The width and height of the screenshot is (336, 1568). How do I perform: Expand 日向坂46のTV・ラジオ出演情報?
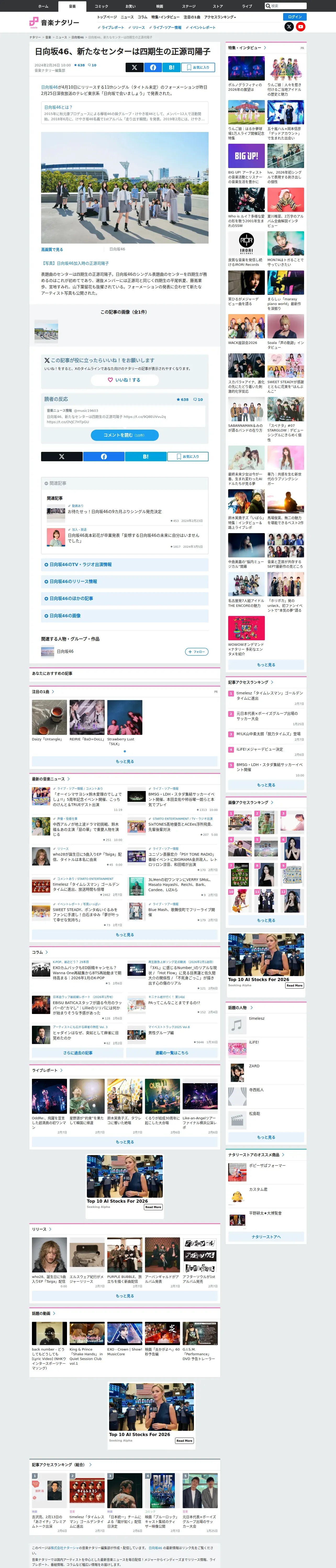(x=125, y=565)
